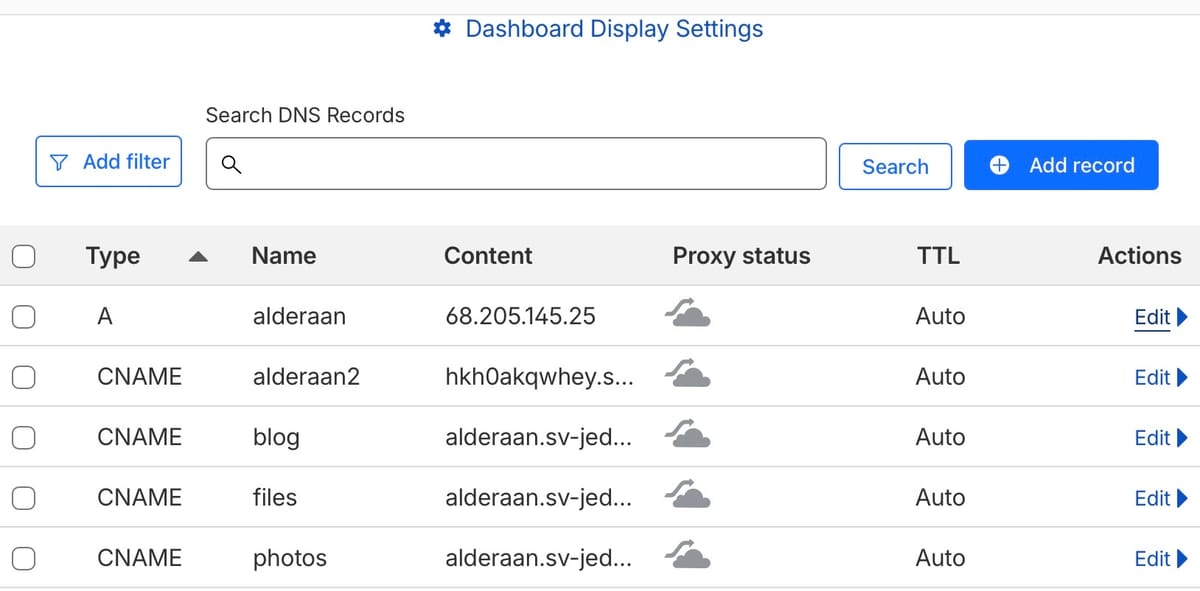
Task: Toggle the select-all checkbox in the table header
Action: pos(24,256)
